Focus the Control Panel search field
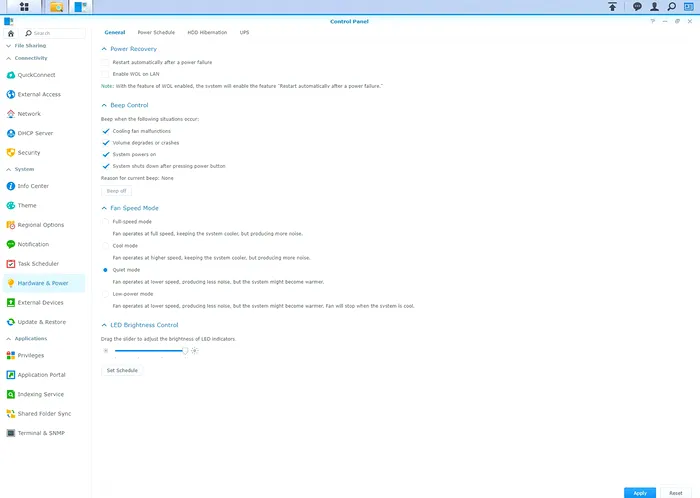Image resolution: width=700 pixels, height=498 pixels. [x=54, y=33]
